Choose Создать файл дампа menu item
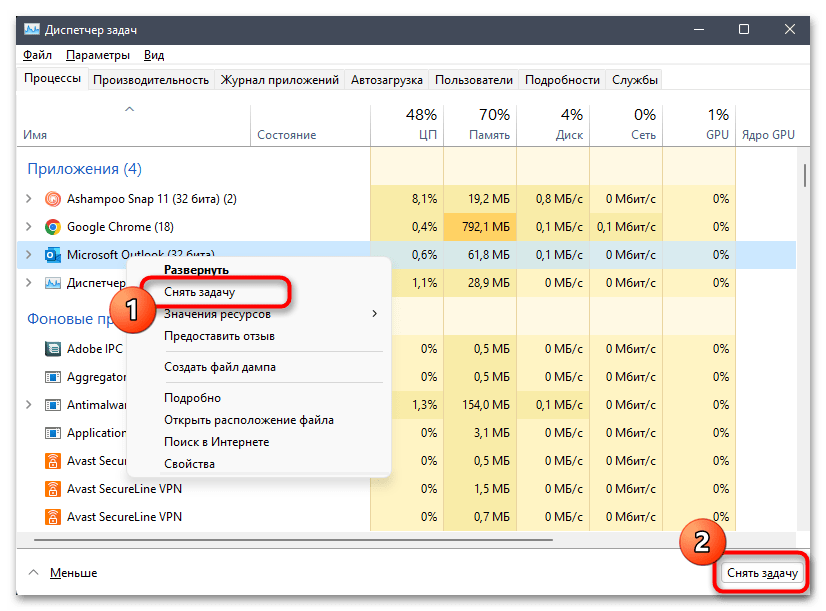Screen dimensions: 826x611 click(220, 367)
